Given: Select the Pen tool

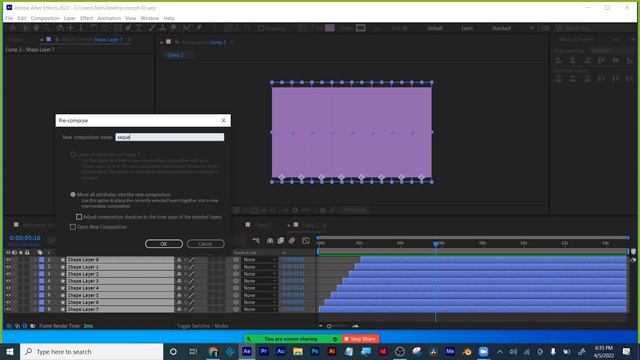Looking at the screenshot, I should point(128,28).
